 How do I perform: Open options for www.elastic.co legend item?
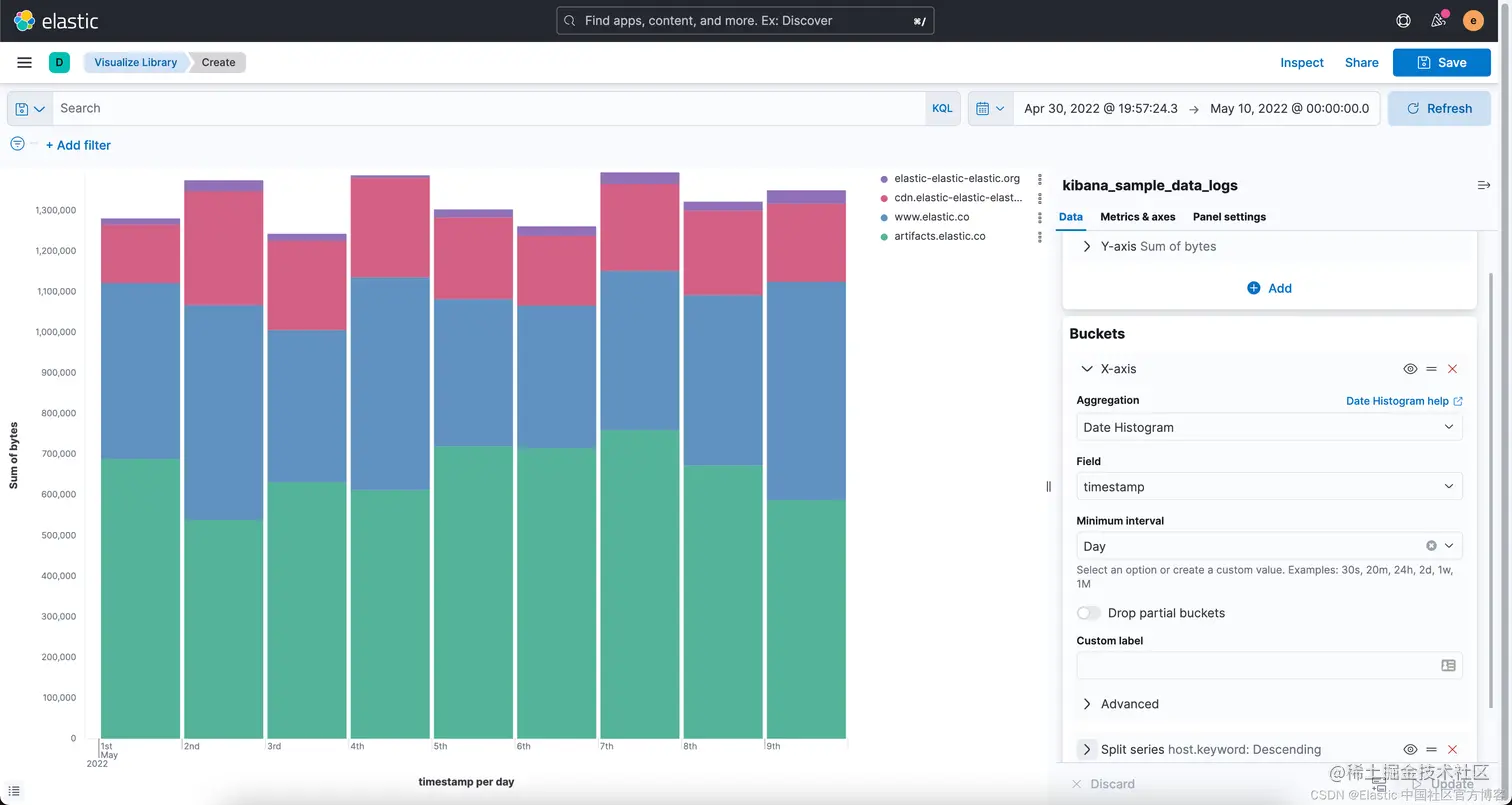[1040, 217]
